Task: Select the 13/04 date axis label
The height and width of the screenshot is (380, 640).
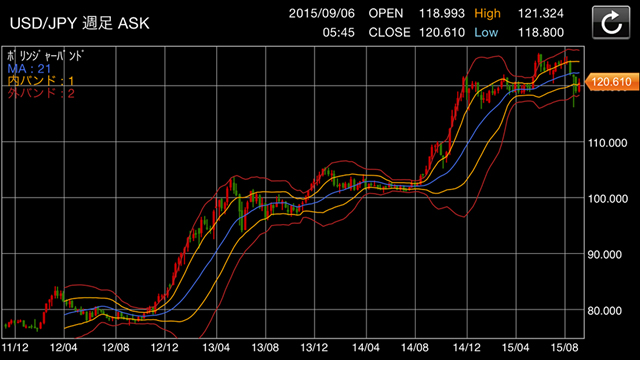Action: (216, 348)
